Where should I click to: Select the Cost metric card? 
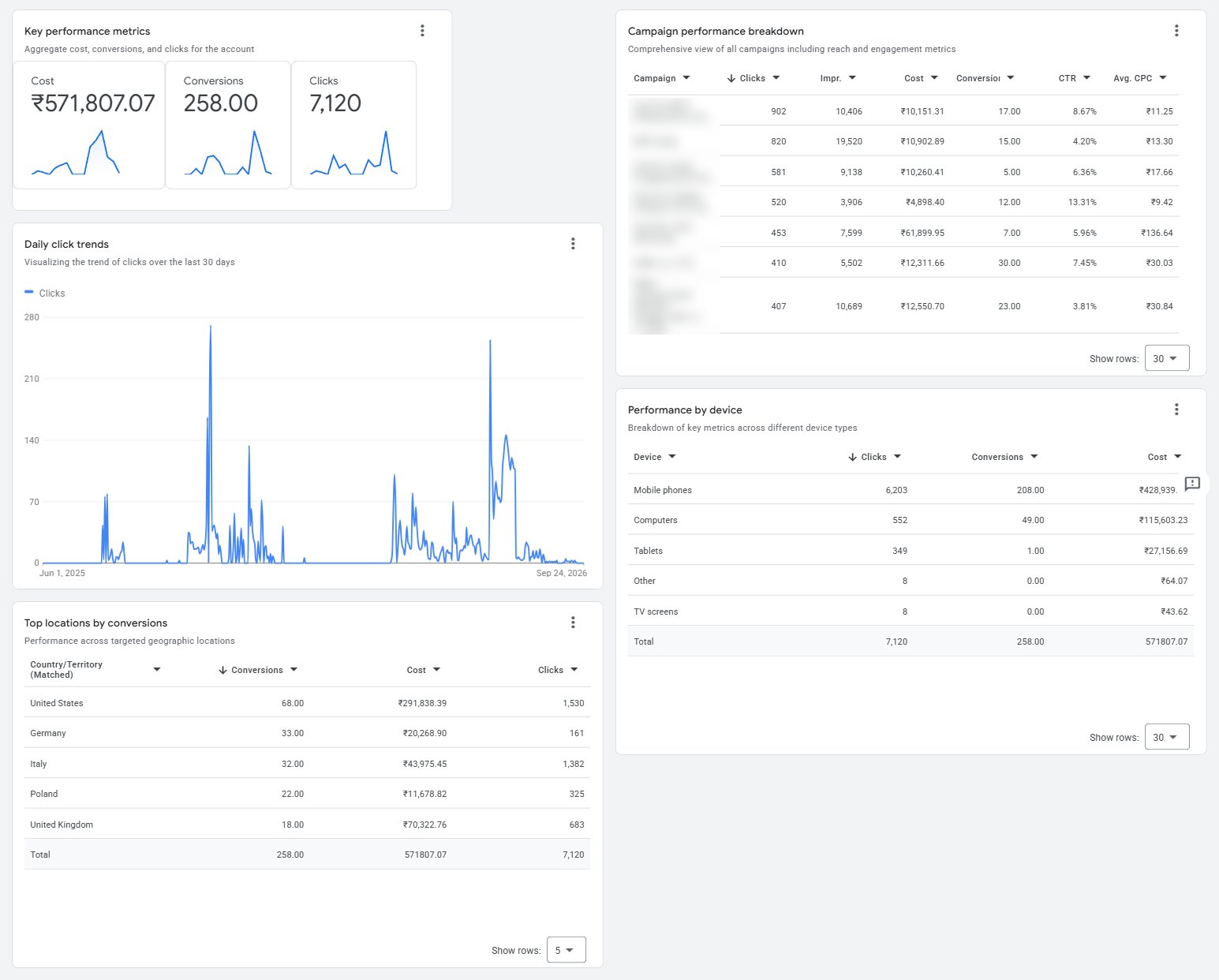coord(89,125)
